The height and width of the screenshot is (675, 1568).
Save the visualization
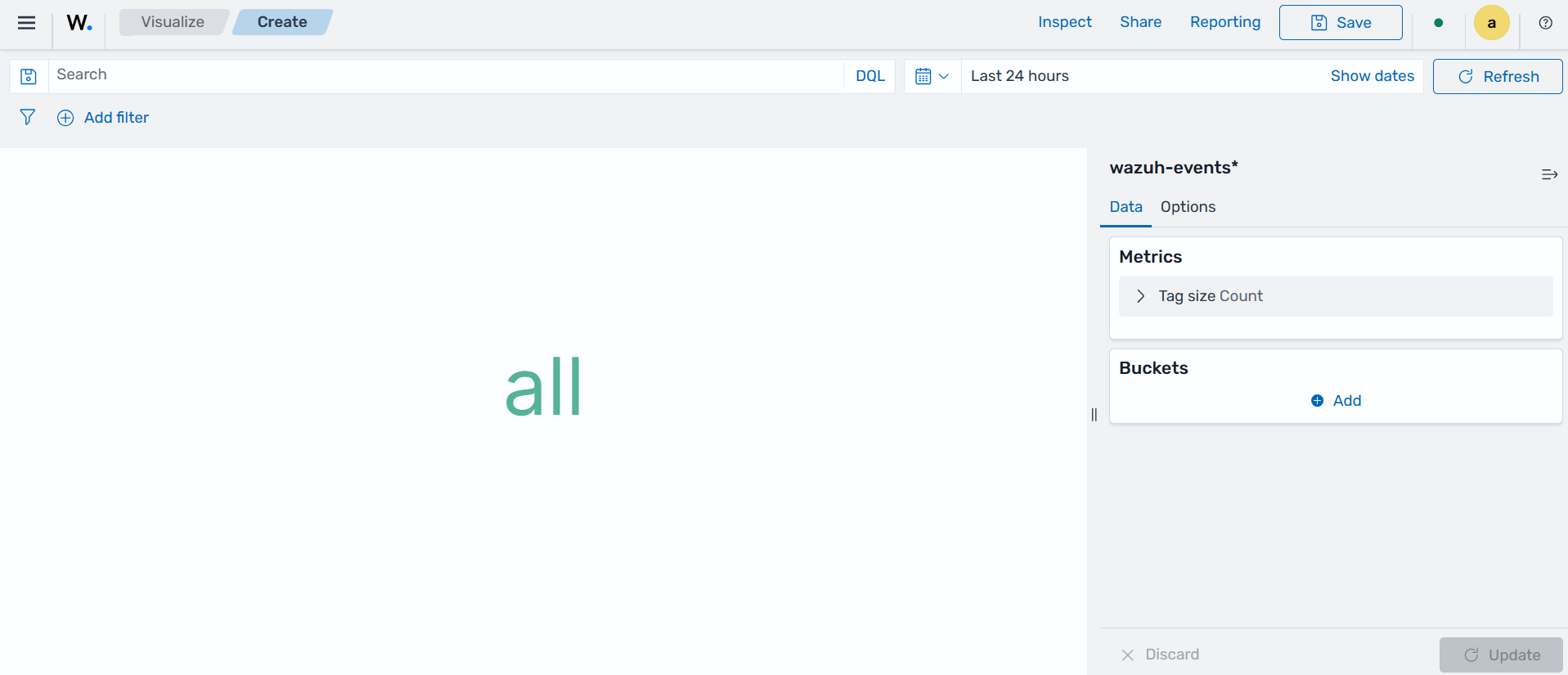pos(1341,23)
